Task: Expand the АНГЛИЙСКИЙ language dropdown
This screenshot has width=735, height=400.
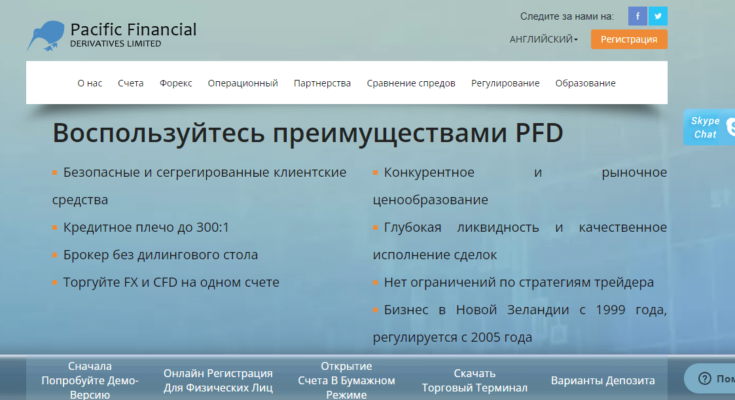Action: tap(544, 39)
